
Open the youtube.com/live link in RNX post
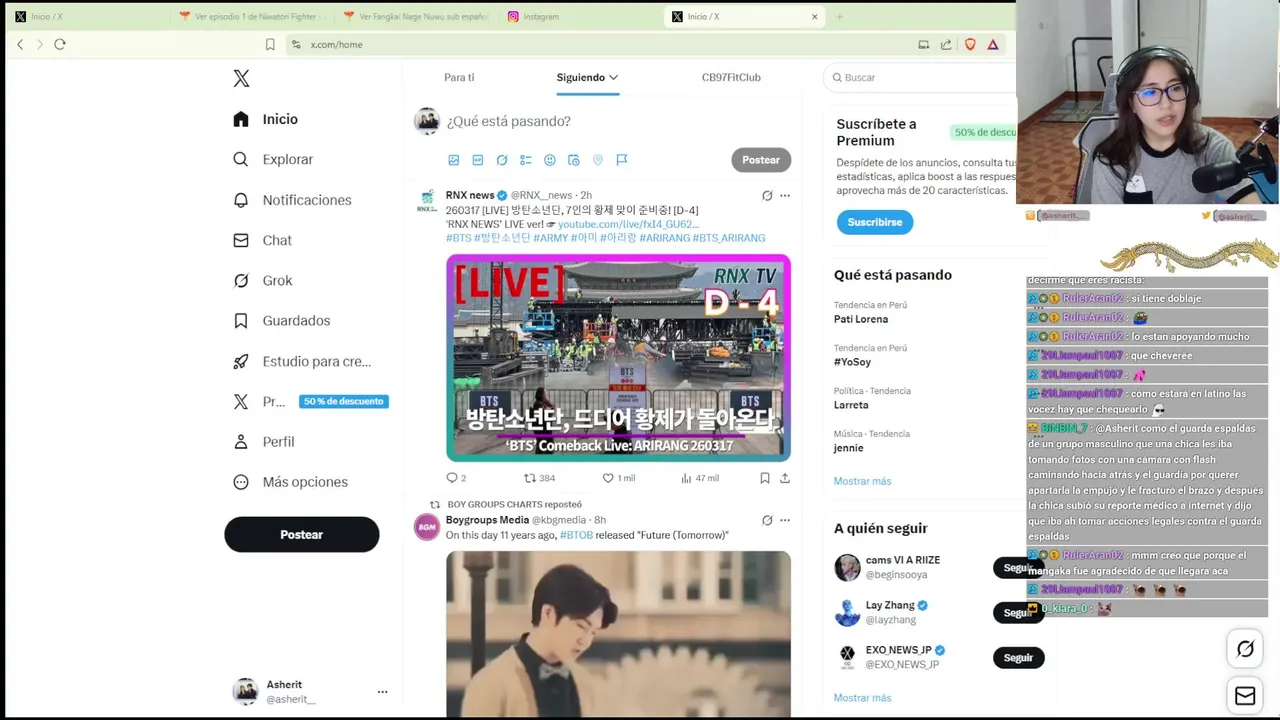pyautogui.click(x=628, y=224)
